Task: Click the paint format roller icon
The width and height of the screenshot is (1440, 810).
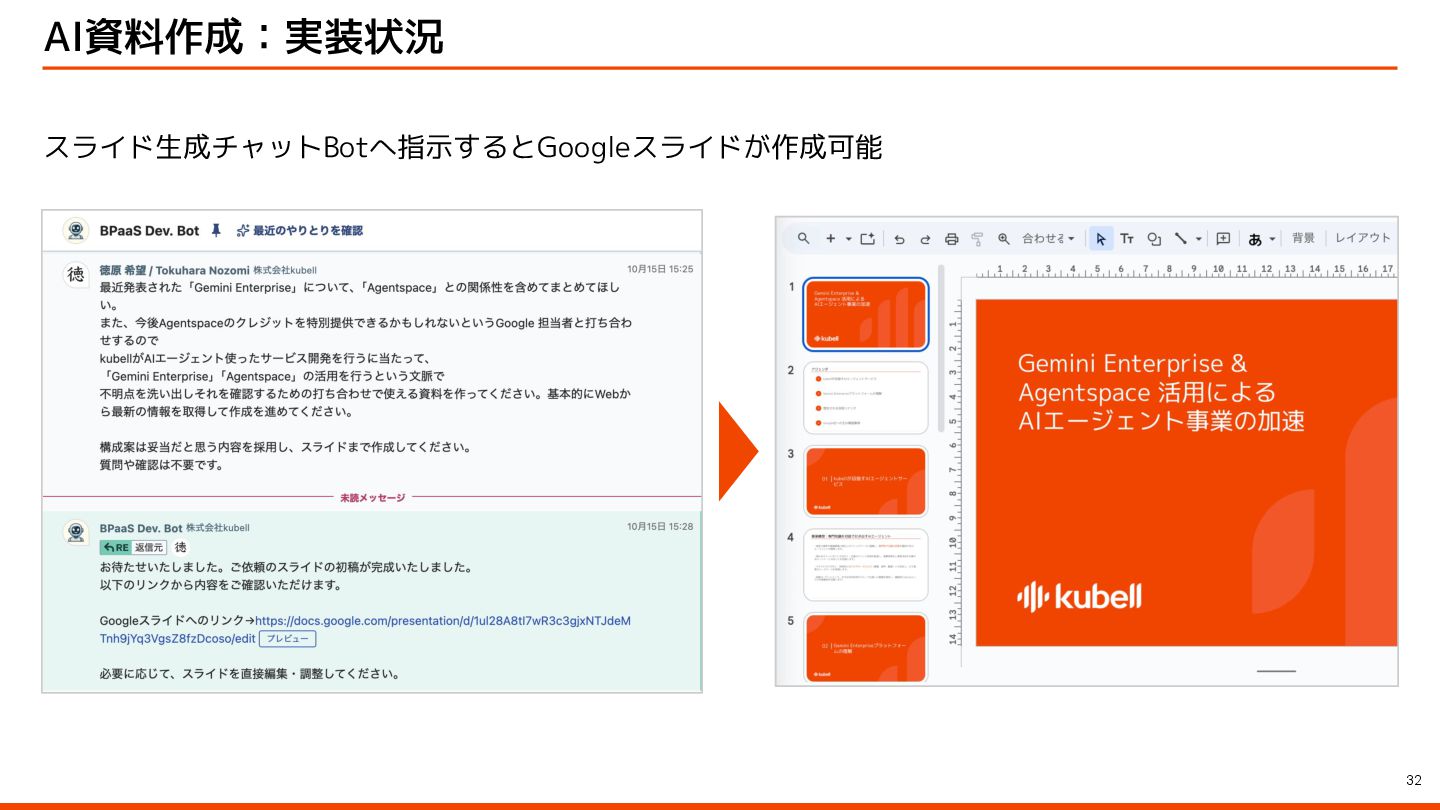Action: point(977,239)
